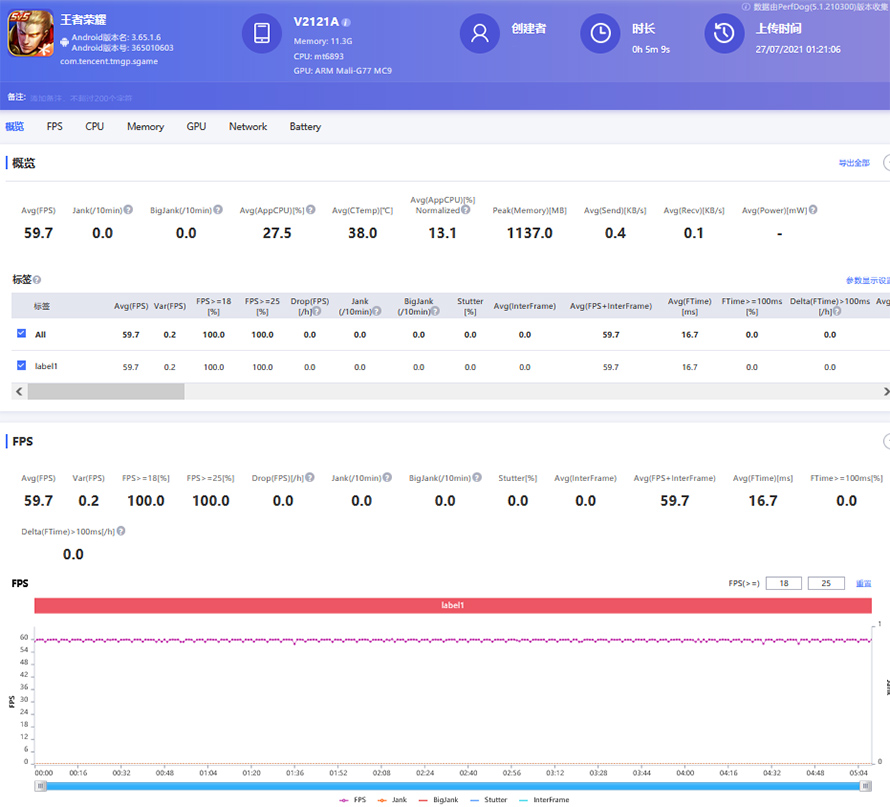Click the right arrow of the table scrollbar
This screenshot has height=807, width=890.
(886, 392)
